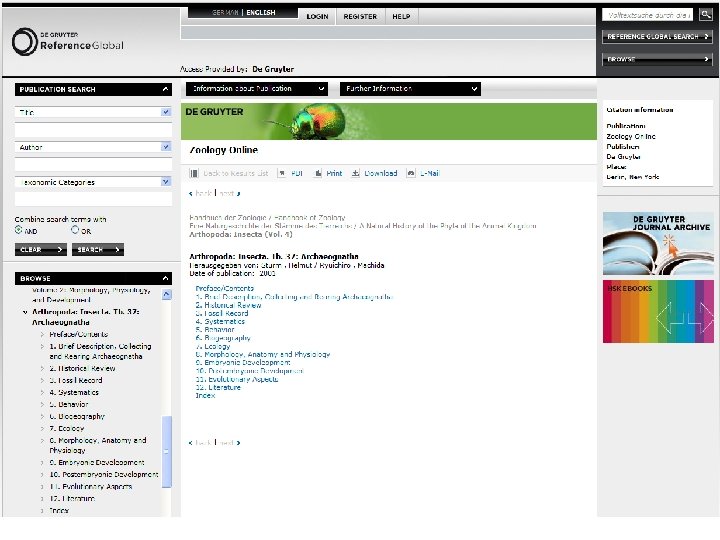720x540 pixels.
Task: Click the De Gruyter Reference Global logo
Action: [x=68, y=42]
